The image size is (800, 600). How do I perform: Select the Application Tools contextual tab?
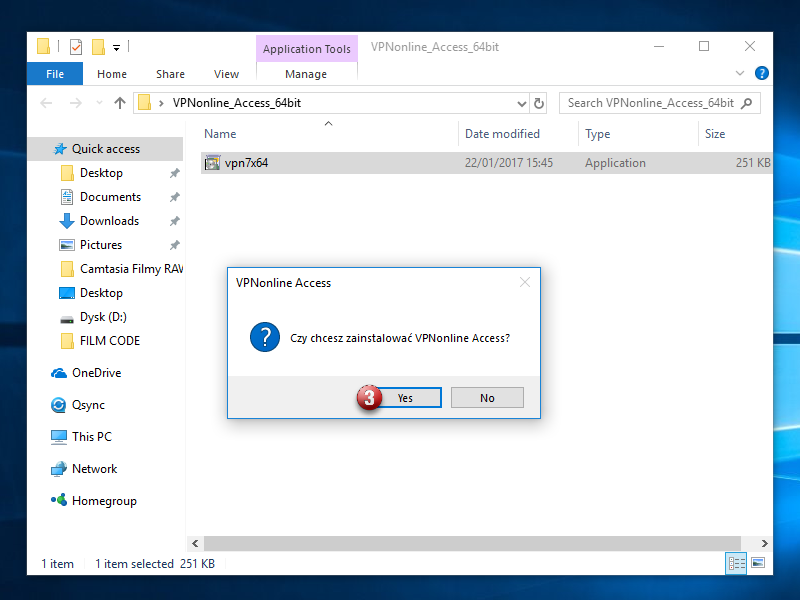point(307,49)
